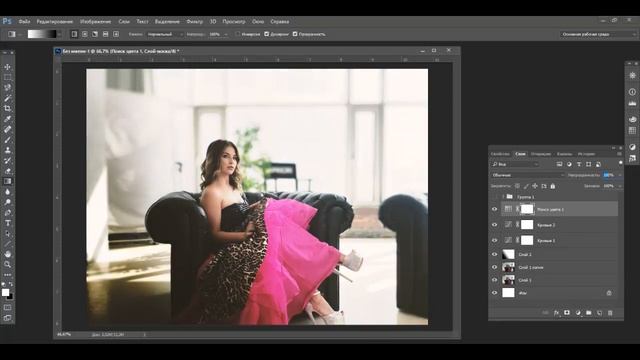Select the Zoom tool
Viewport: 640px width, 360px height.
coord(7,264)
